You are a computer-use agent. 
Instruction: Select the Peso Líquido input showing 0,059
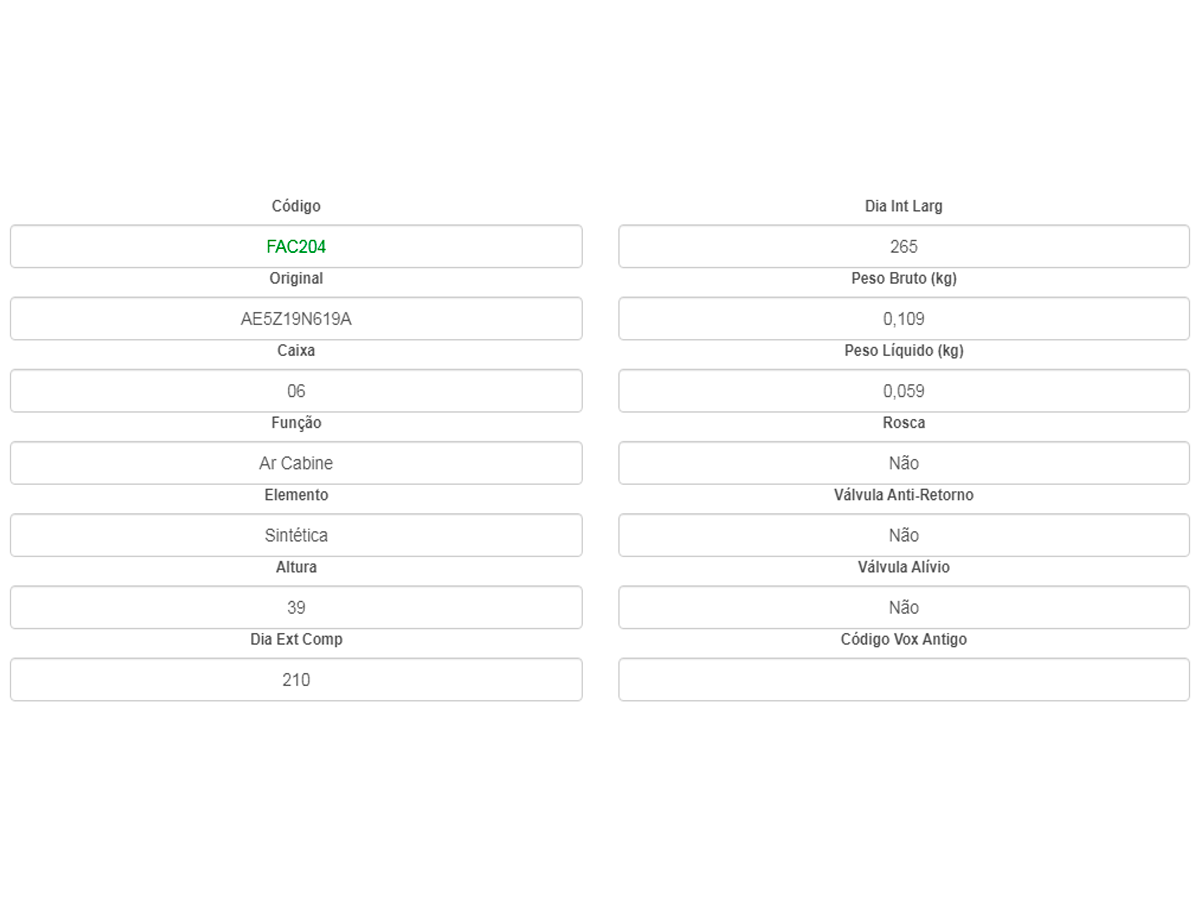tap(903, 391)
